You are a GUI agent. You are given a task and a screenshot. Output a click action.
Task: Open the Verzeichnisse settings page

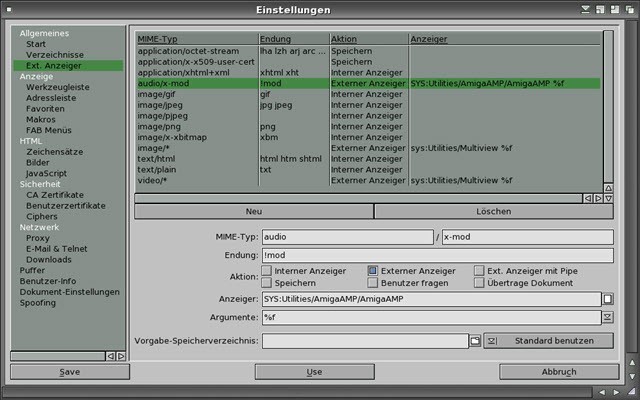coord(55,55)
